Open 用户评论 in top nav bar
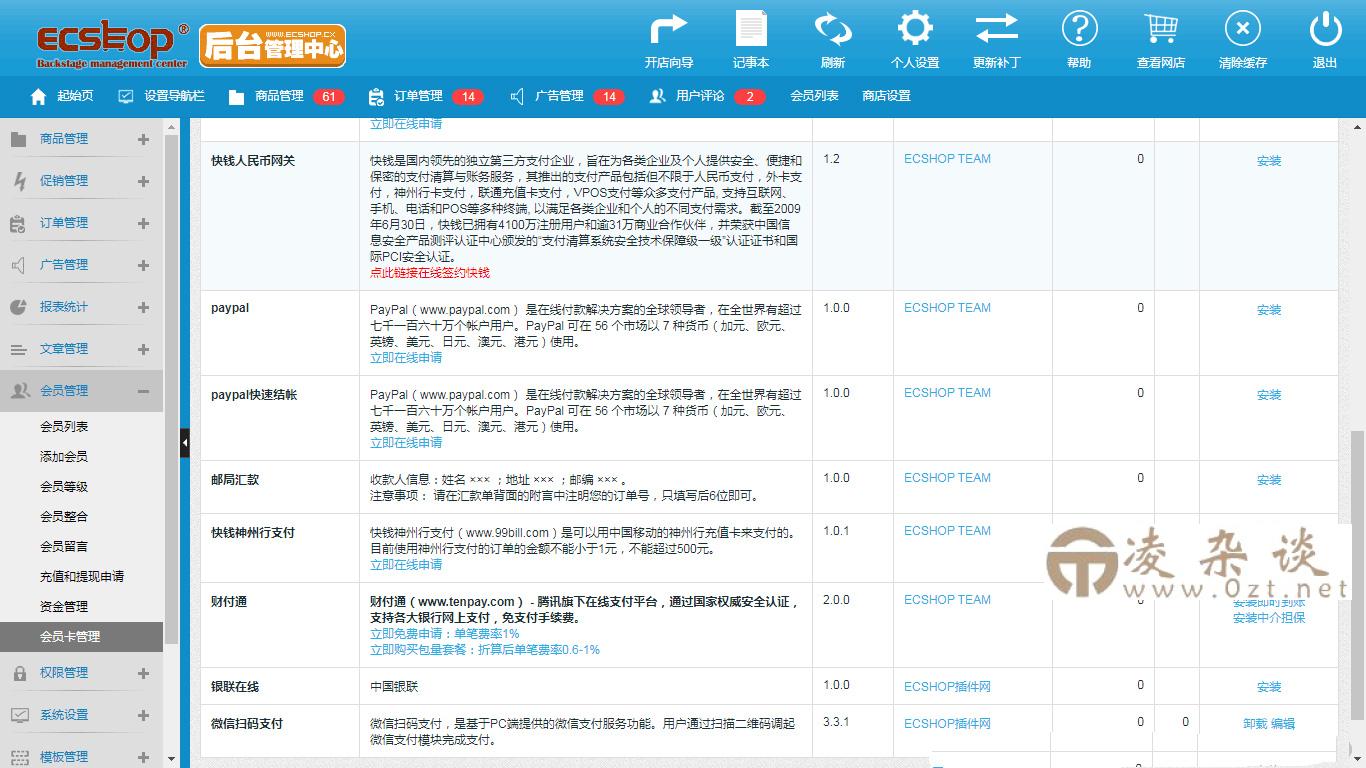1366x768 pixels. [687, 96]
